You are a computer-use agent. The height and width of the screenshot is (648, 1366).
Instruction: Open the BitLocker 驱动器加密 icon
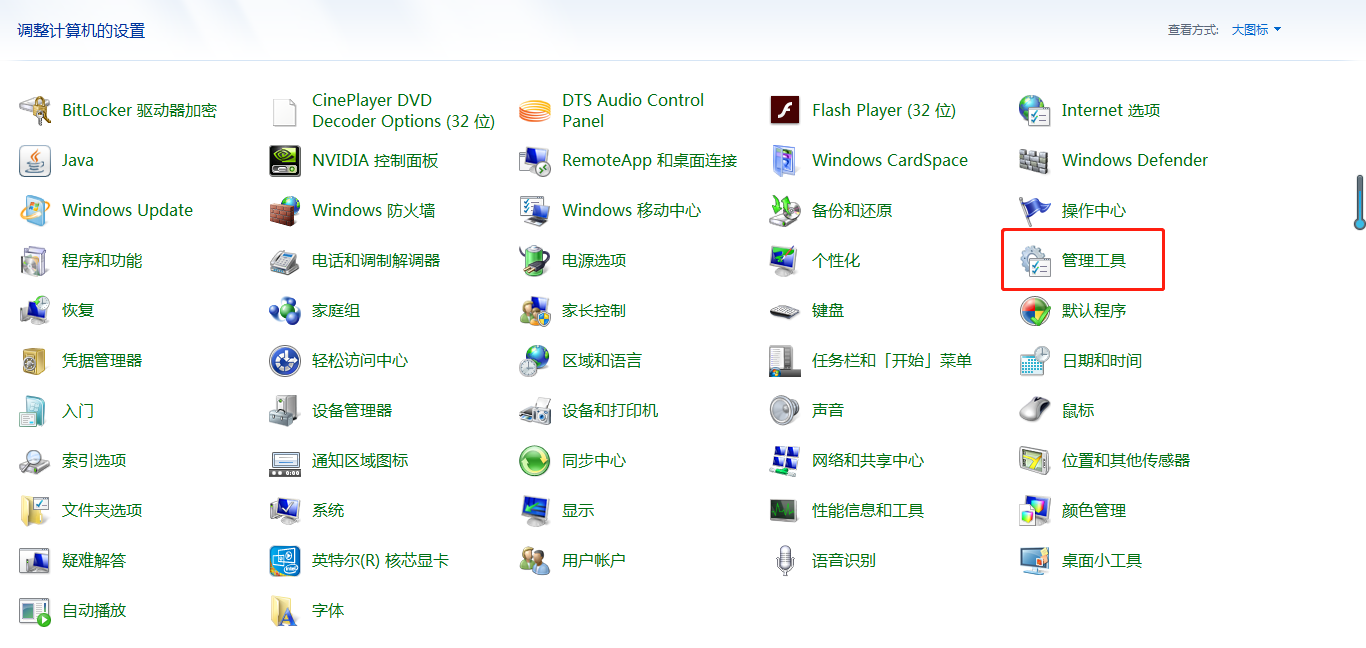coord(35,110)
